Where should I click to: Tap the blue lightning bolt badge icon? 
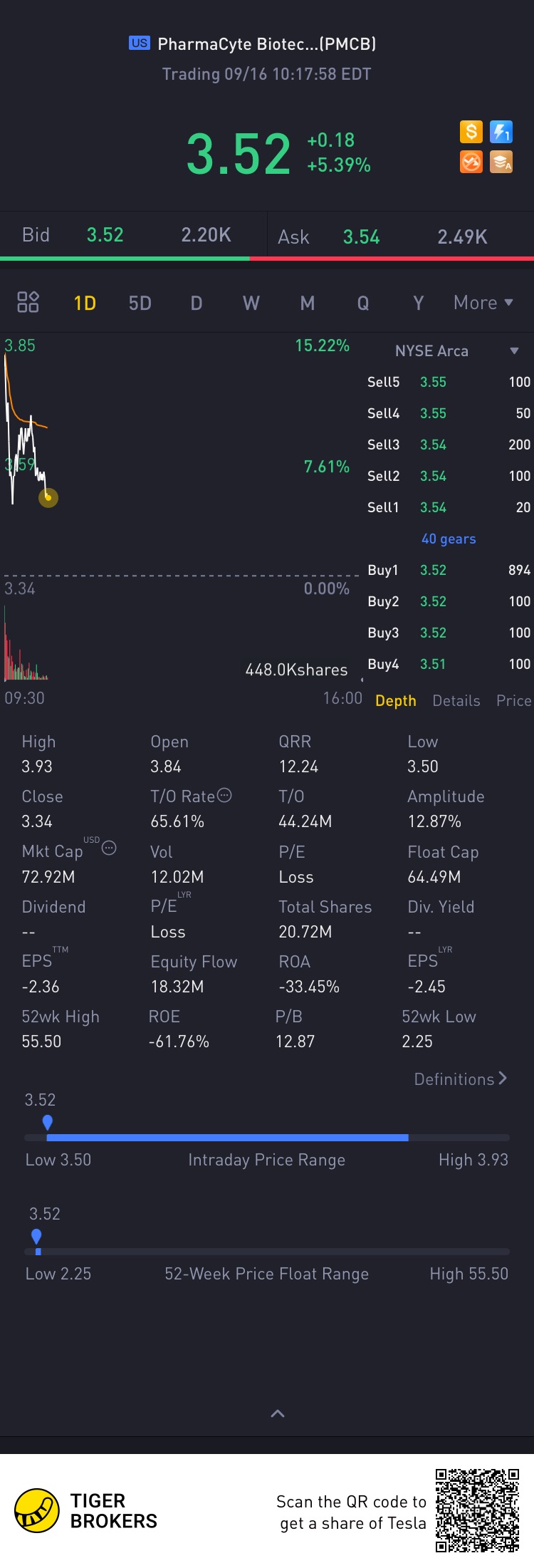click(x=501, y=132)
